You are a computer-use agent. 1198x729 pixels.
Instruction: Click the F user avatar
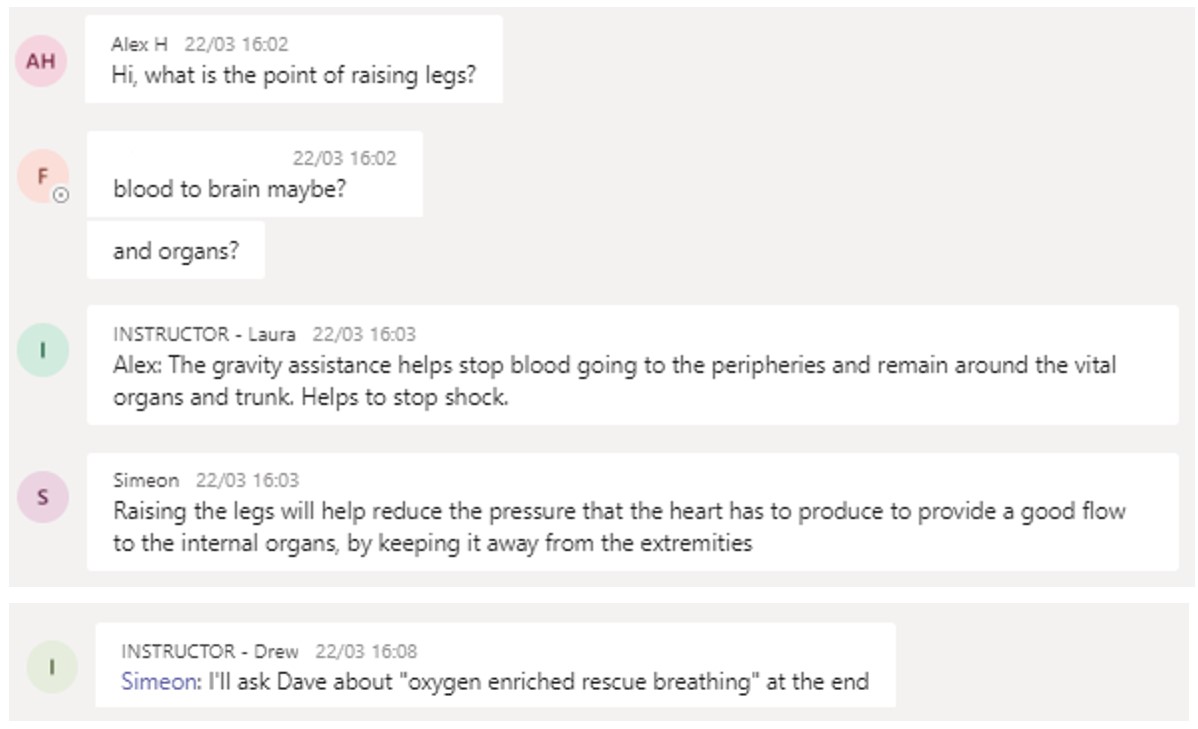[43, 176]
